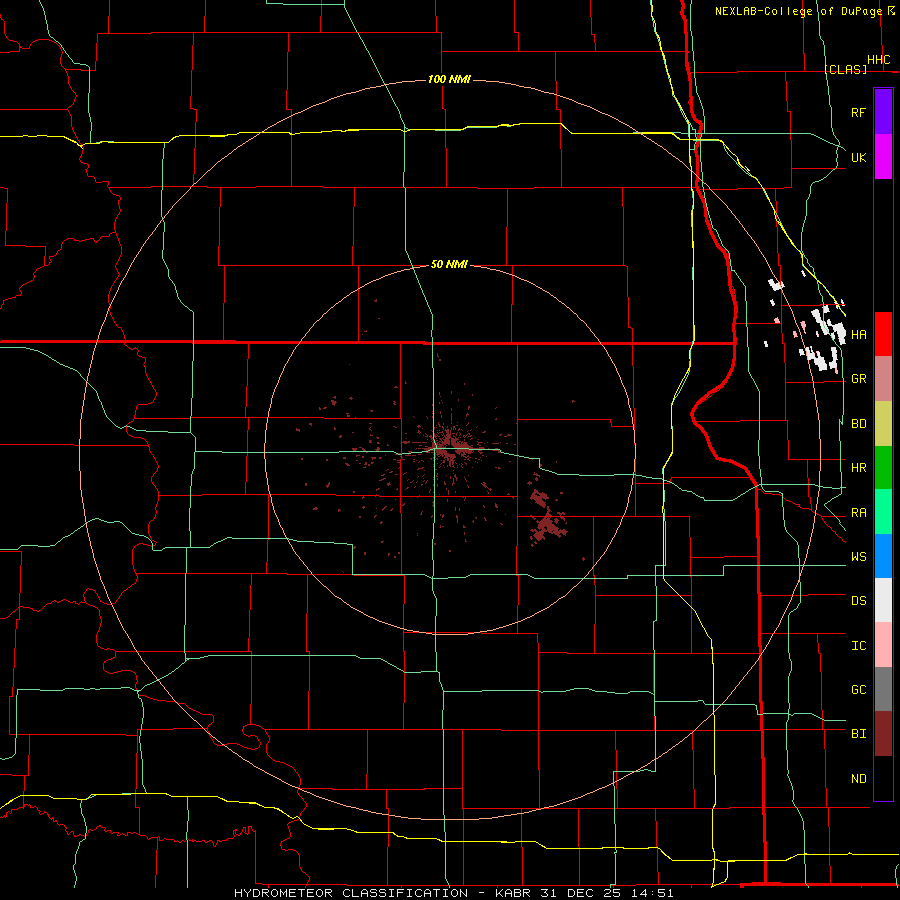Click the RF legend label

coord(858,112)
